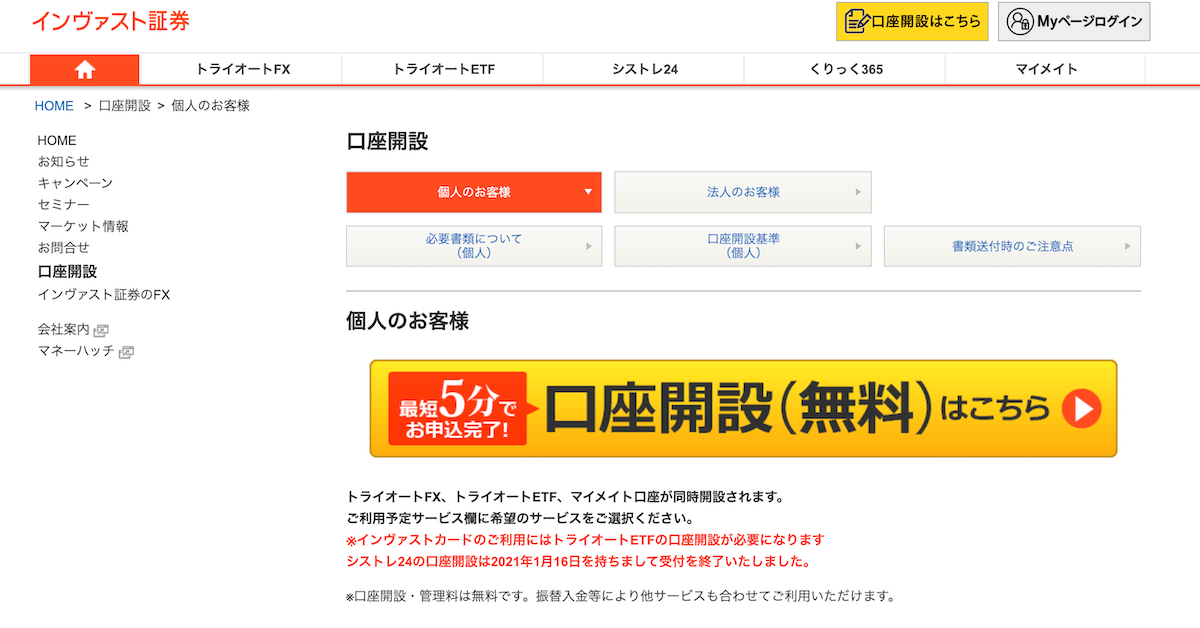The height and width of the screenshot is (628, 1200).
Task: Choose the 法人のお客様 button
Action: (x=743, y=192)
